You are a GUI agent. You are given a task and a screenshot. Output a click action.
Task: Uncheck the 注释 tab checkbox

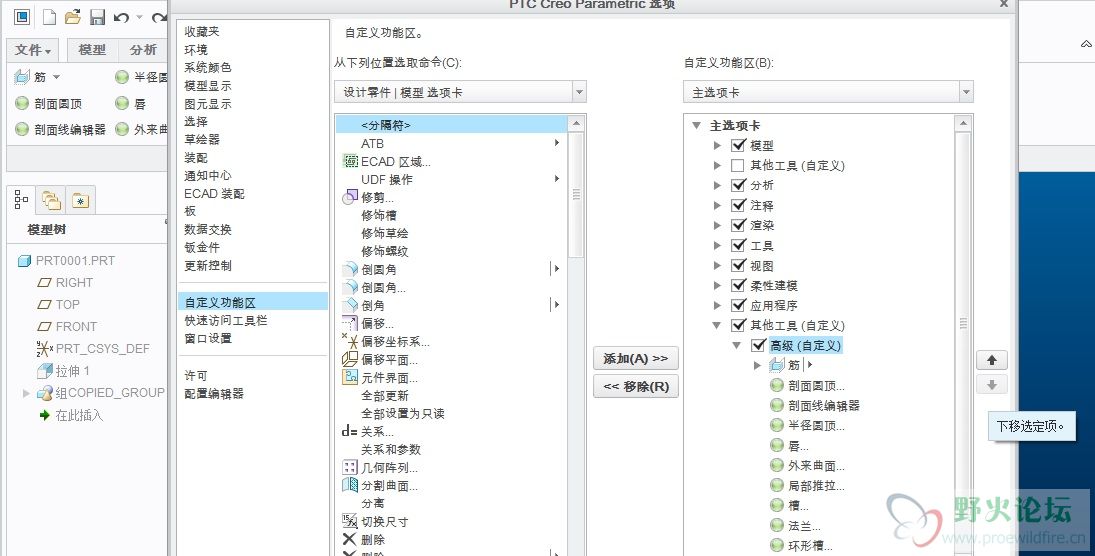(738, 205)
